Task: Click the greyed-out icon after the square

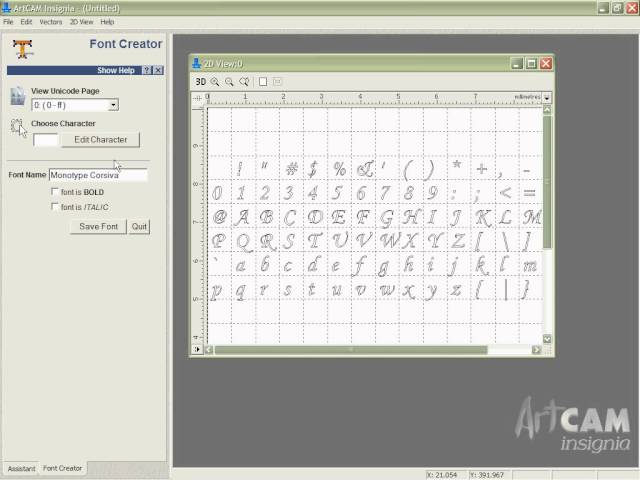Action: pyautogui.click(x=277, y=82)
